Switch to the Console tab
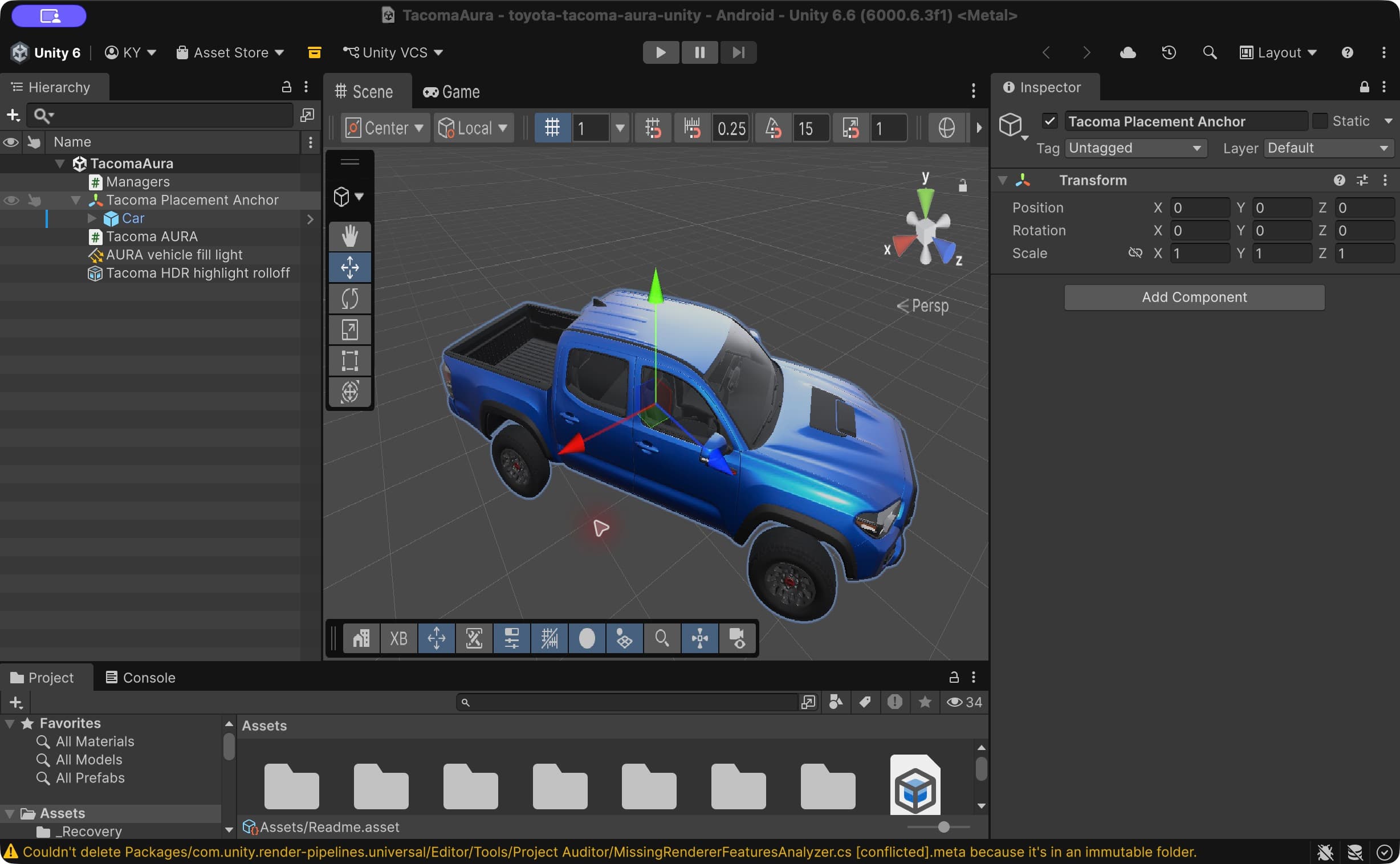Image resolution: width=1400 pixels, height=864 pixels. [x=141, y=677]
